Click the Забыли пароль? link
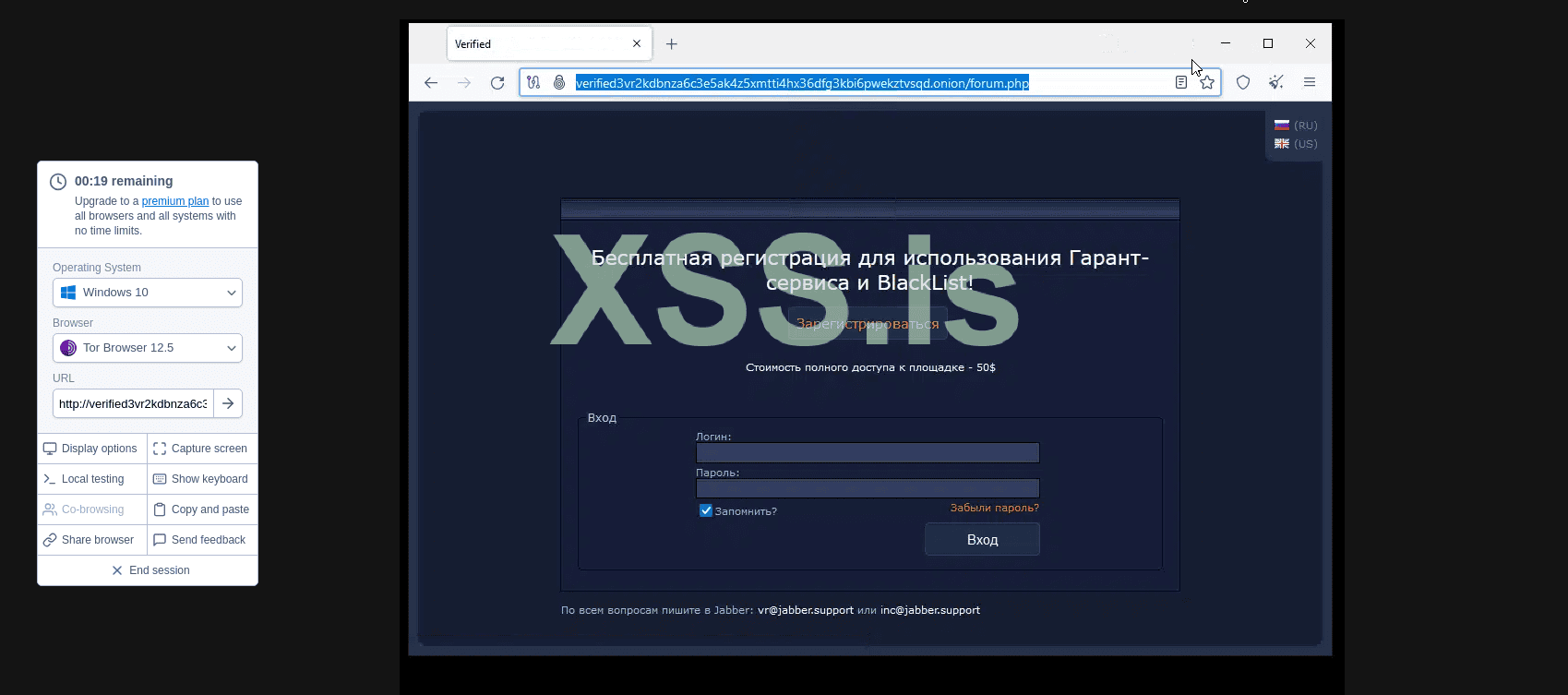 coord(995,508)
